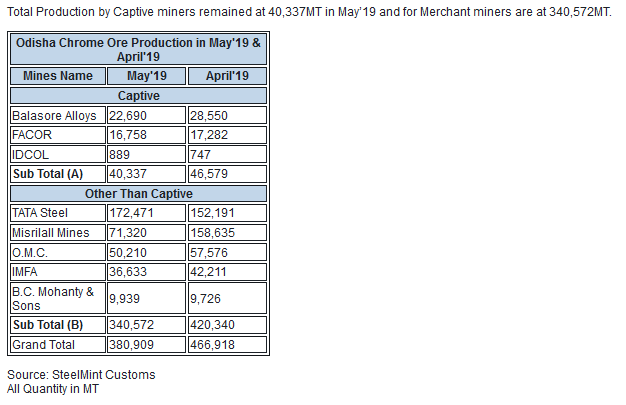The width and height of the screenshot is (626, 405).
Task: Select the Grand Total label cell
Action: 58,344
